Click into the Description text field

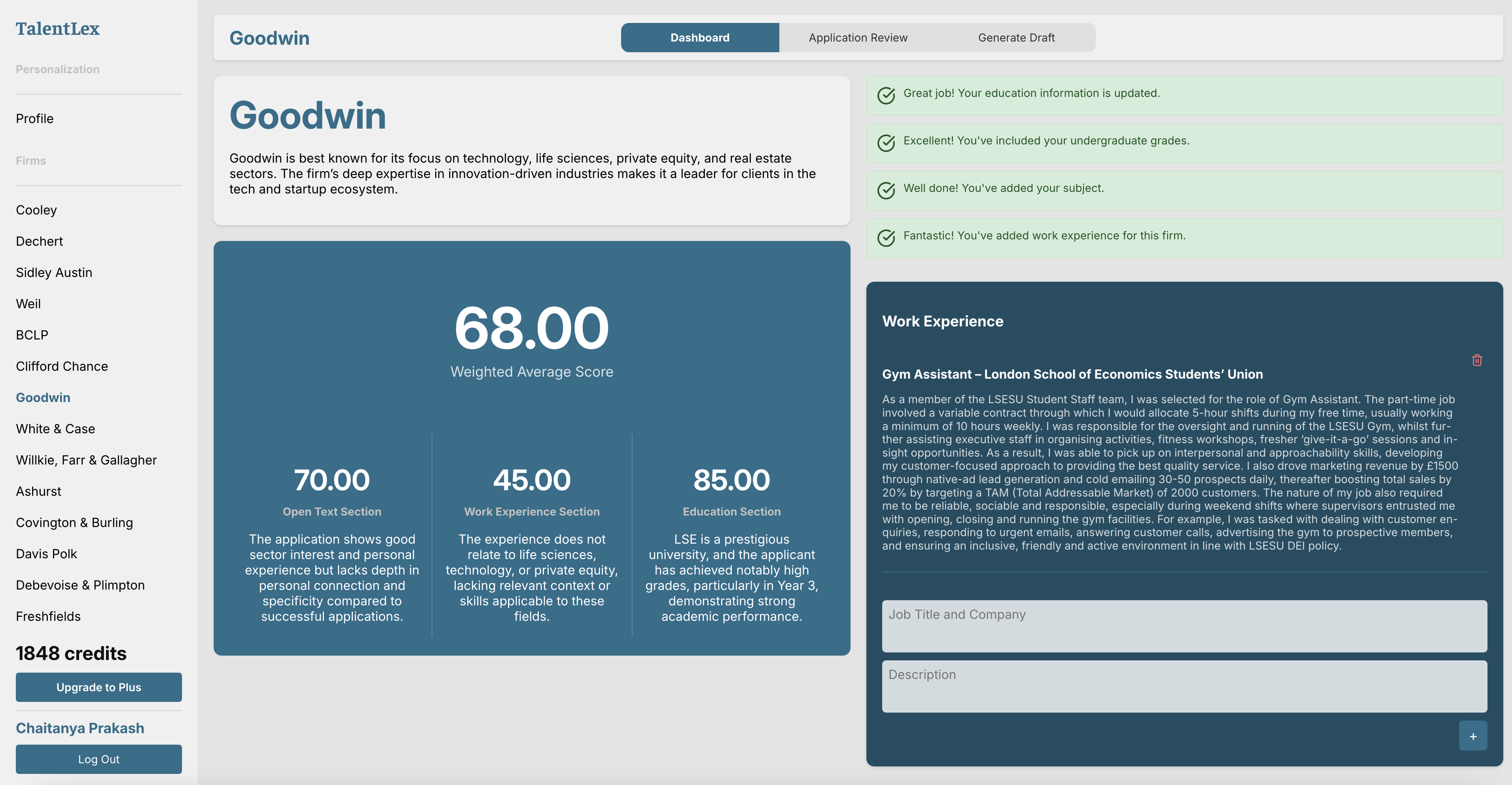[1184, 686]
